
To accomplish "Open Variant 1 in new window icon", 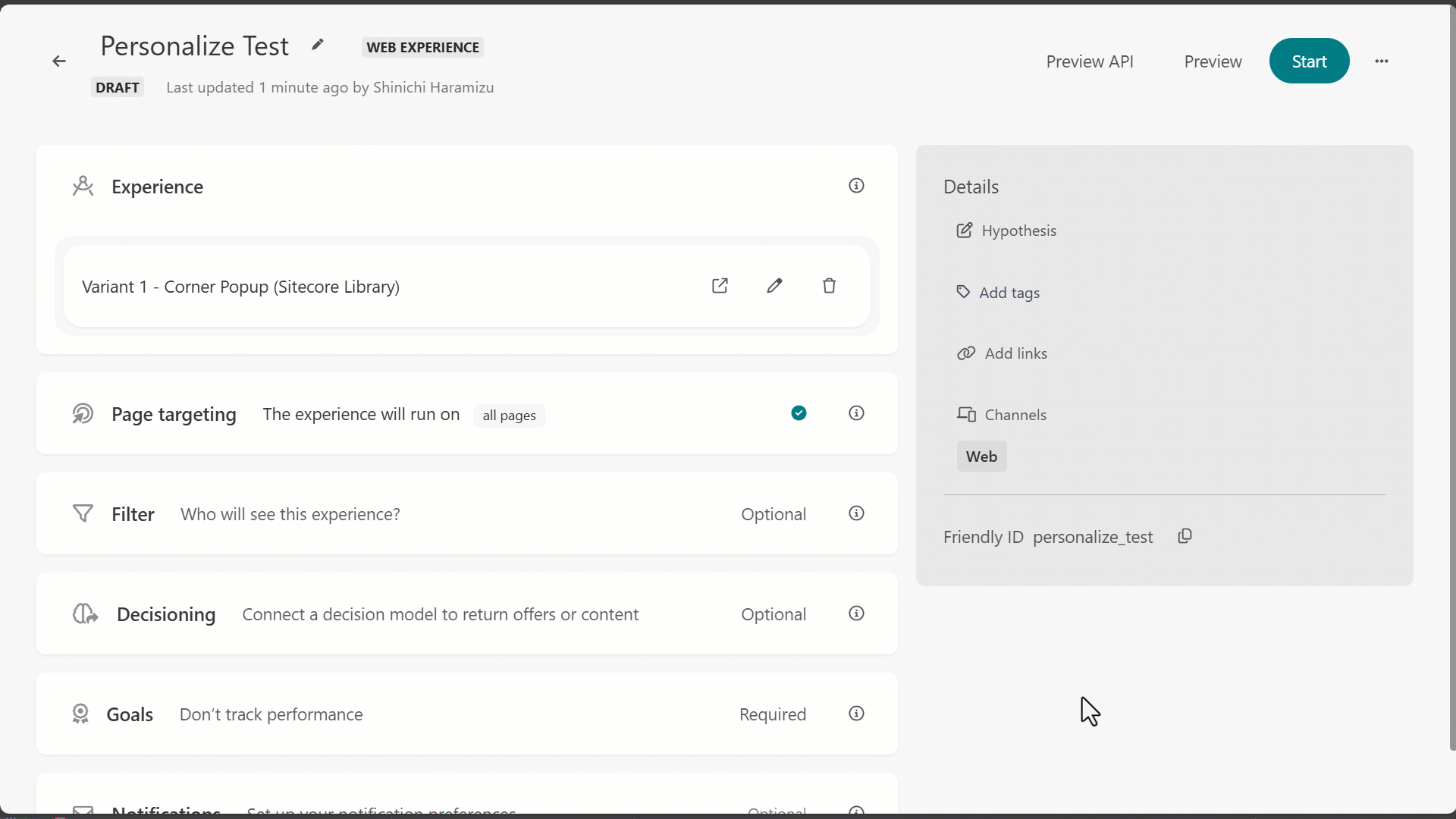I will pyautogui.click(x=720, y=286).
